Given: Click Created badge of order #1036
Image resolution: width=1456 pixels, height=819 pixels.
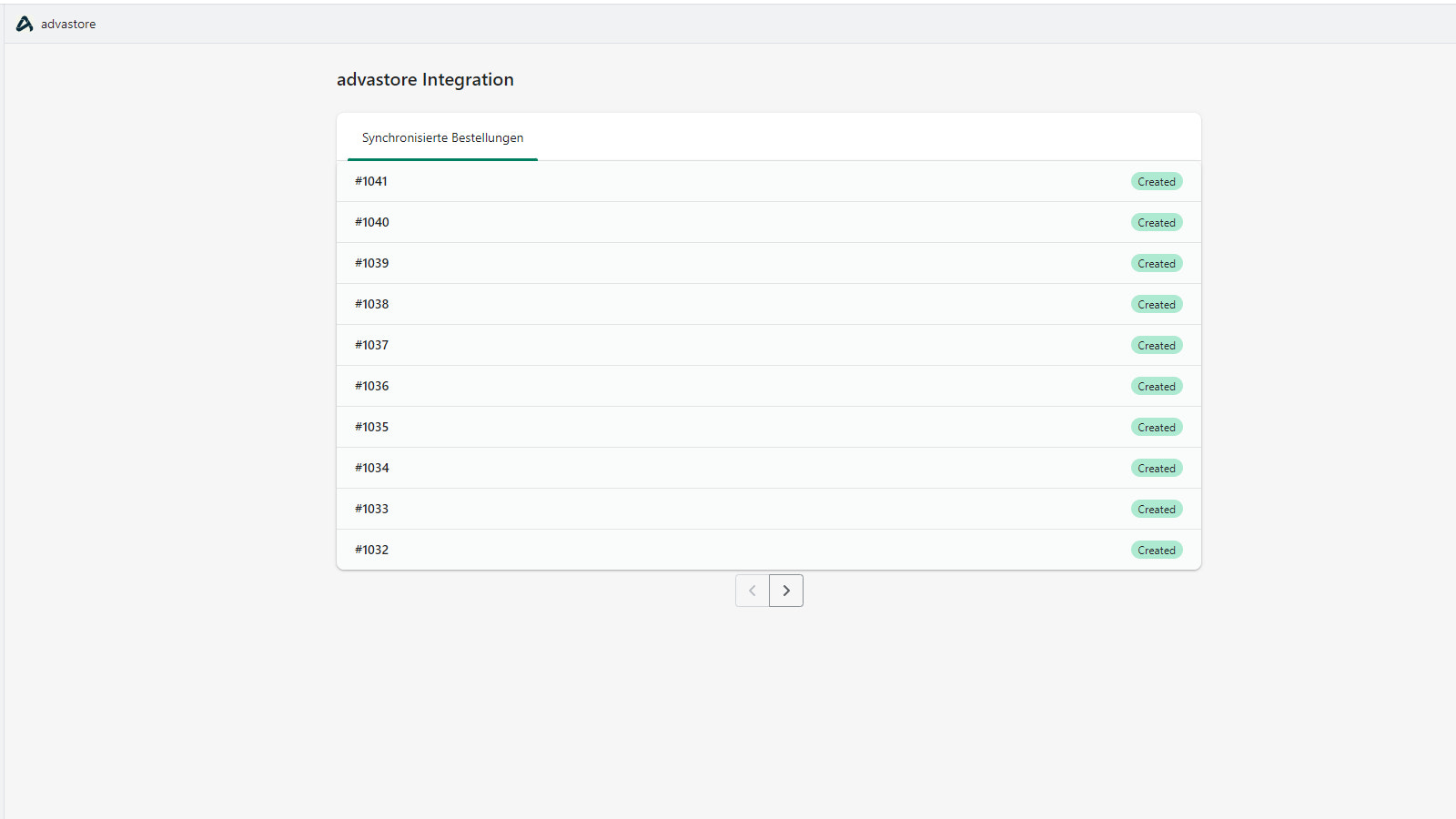Looking at the screenshot, I should (1157, 387).
